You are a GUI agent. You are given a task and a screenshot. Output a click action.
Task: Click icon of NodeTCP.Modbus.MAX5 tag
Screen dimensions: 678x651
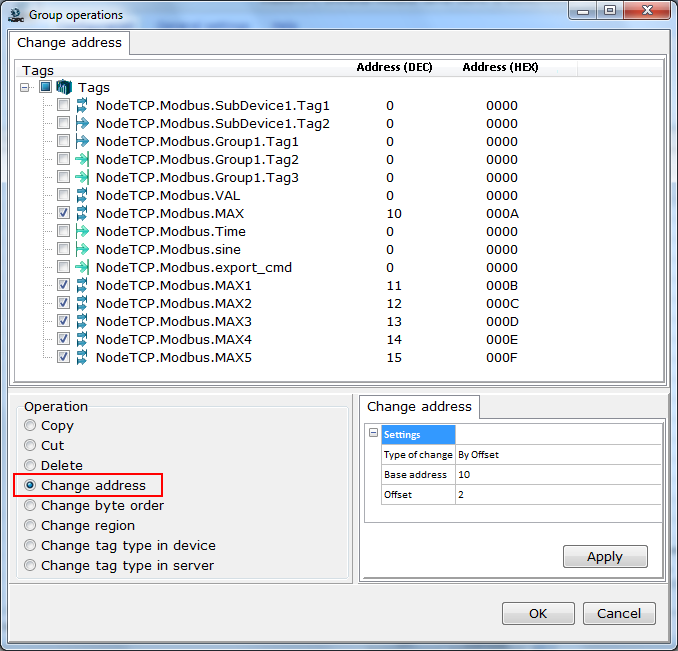tap(82, 357)
